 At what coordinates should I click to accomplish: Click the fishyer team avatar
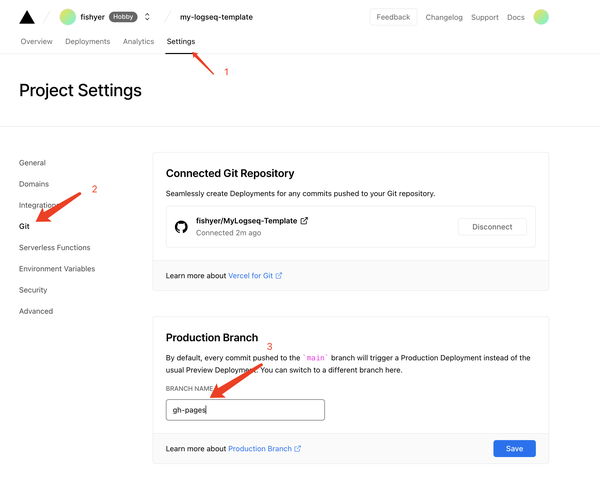coord(68,17)
